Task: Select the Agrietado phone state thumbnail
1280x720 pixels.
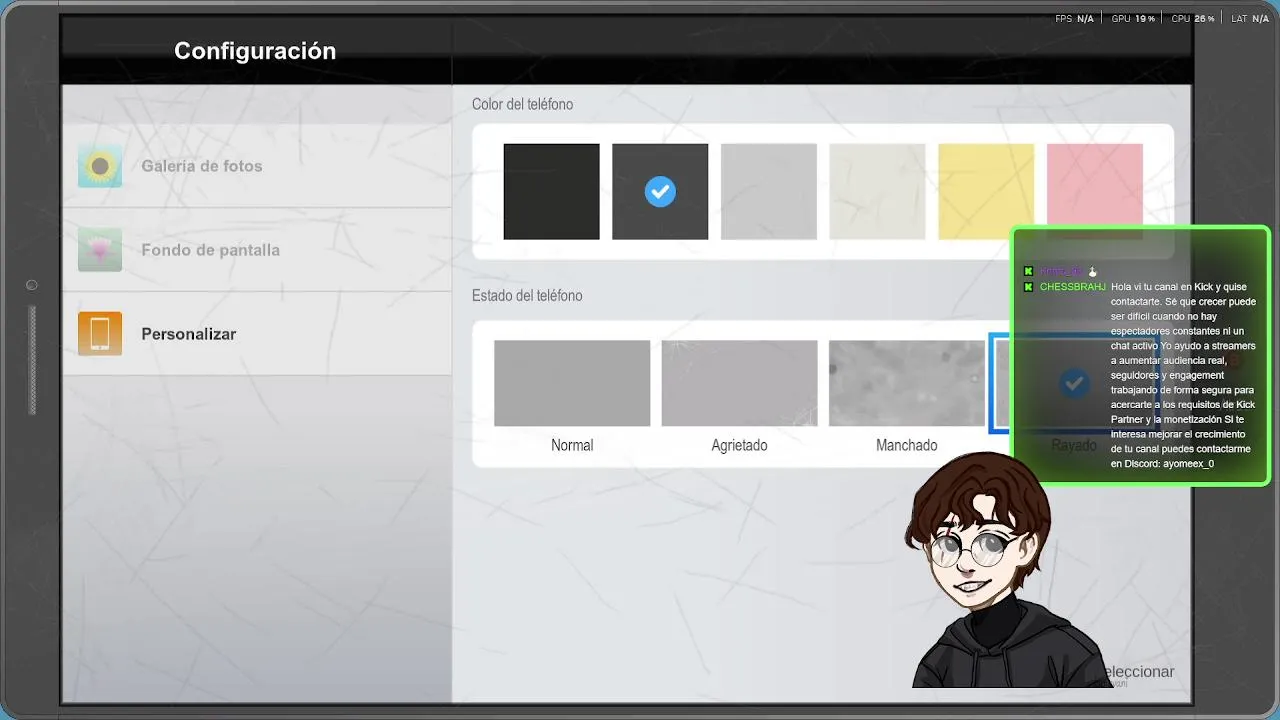Action: click(739, 383)
